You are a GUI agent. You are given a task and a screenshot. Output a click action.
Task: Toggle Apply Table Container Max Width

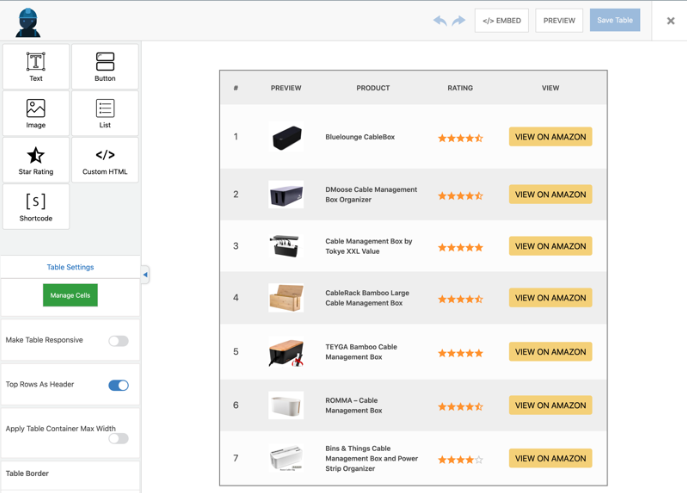[x=118, y=438]
